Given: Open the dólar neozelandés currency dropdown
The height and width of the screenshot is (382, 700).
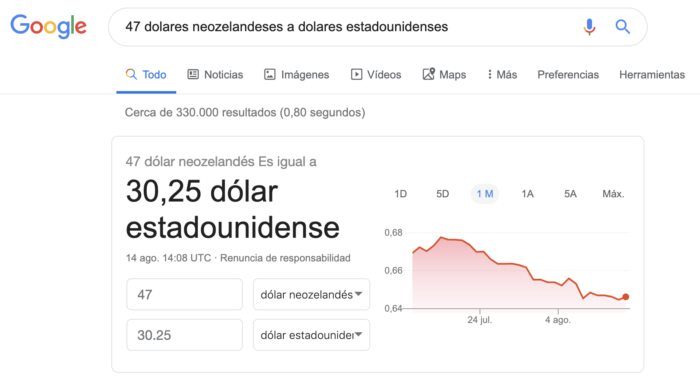Looking at the screenshot, I should click(311, 295).
